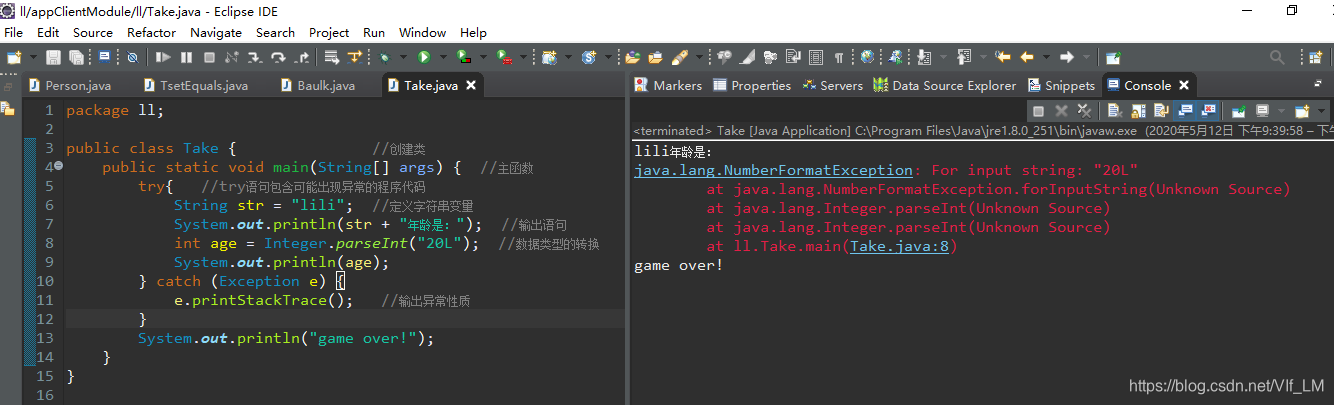This screenshot has height=405, width=1334.
Task: Close the Console view tab
Action: pos(1184,86)
